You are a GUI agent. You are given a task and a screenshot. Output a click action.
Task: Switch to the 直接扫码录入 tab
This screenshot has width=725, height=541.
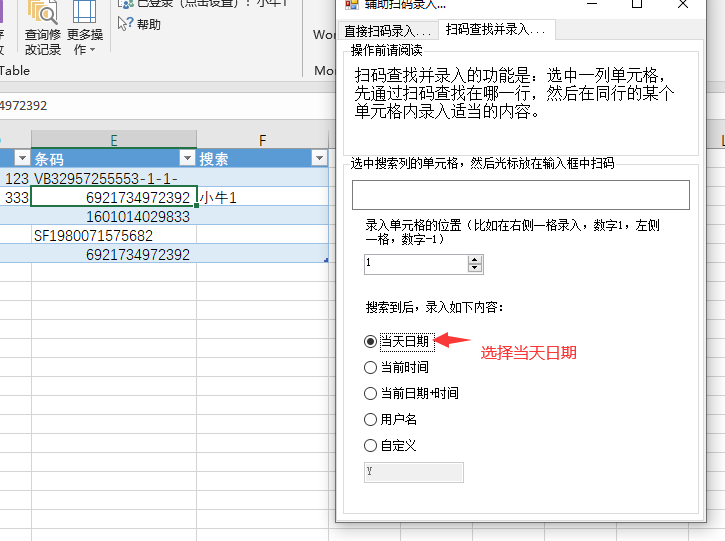point(387,30)
